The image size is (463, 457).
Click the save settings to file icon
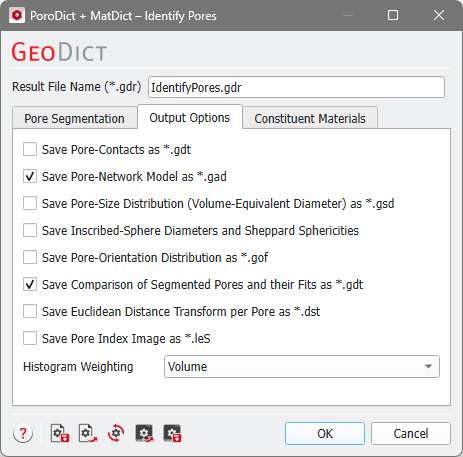pos(60,433)
